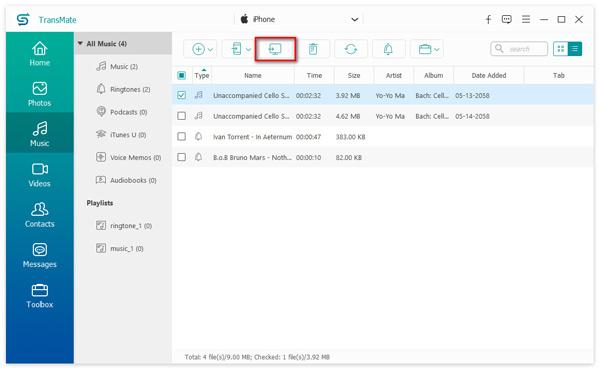This screenshot has width=600, height=370.
Task: Open the Facebook link icon
Action: pyautogui.click(x=488, y=19)
